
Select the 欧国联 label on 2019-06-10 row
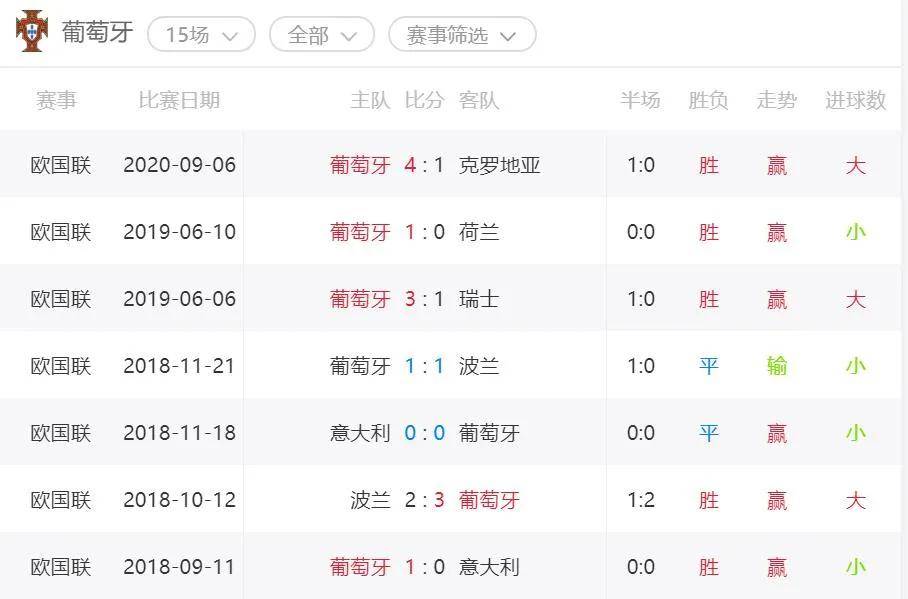(x=61, y=232)
